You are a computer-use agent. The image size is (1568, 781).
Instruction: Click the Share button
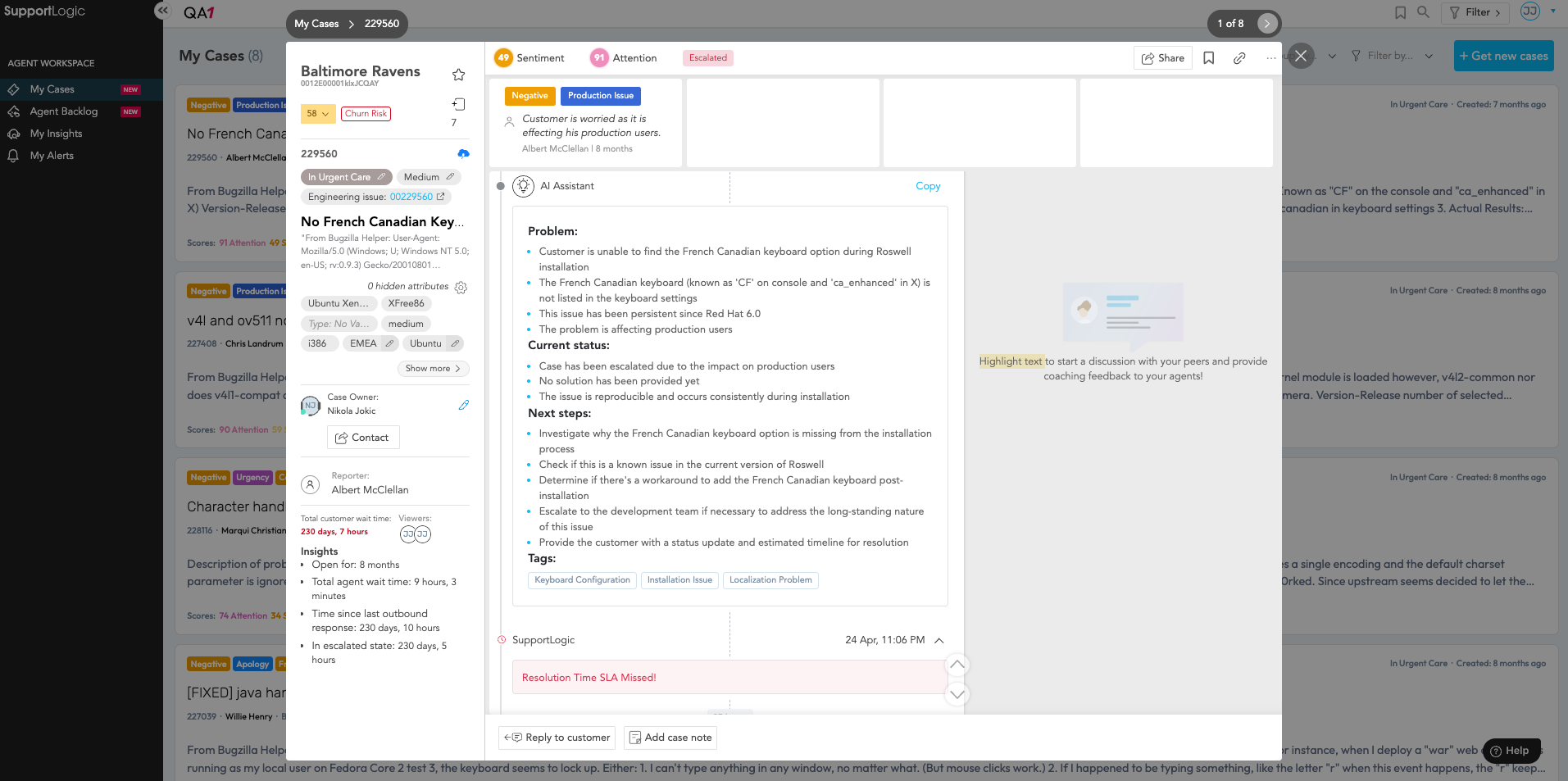click(1163, 57)
